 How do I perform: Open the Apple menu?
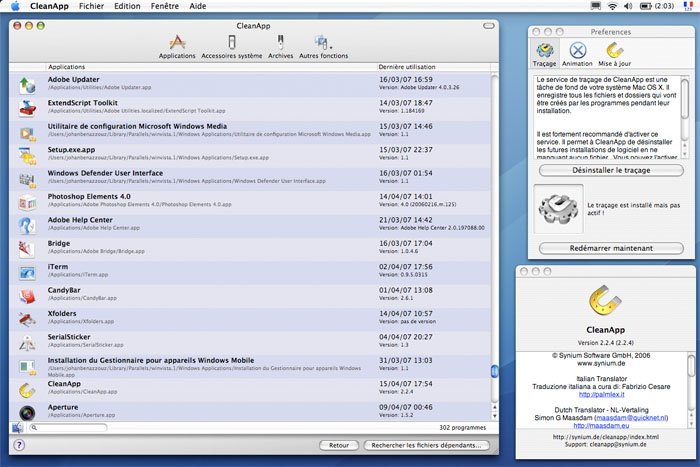click(15, 6)
